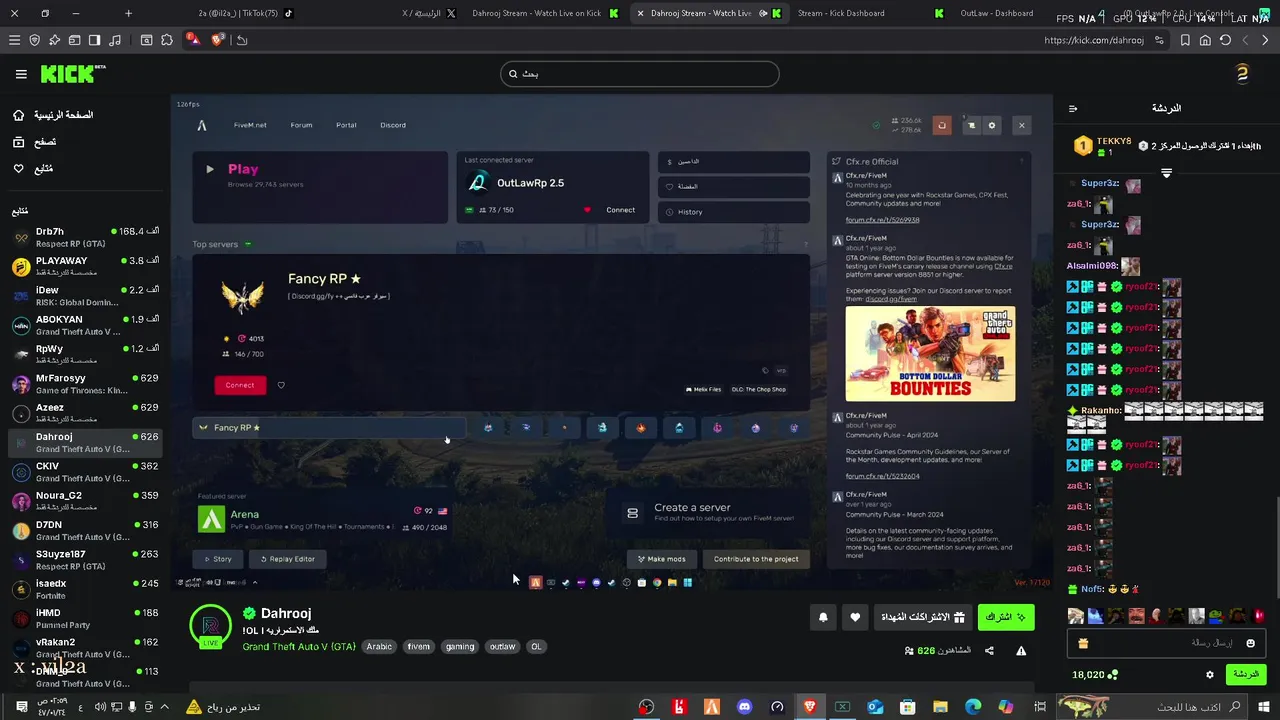The image size is (1280, 720).
Task: Open MrFarosyy channel in sidebar
Action: [x=85, y=384]
